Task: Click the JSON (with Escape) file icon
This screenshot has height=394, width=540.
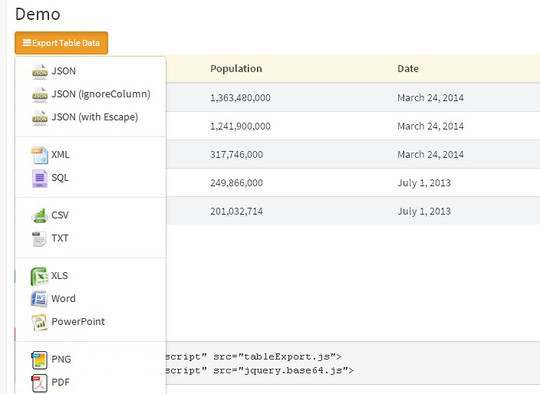Action: click(40, 118)
